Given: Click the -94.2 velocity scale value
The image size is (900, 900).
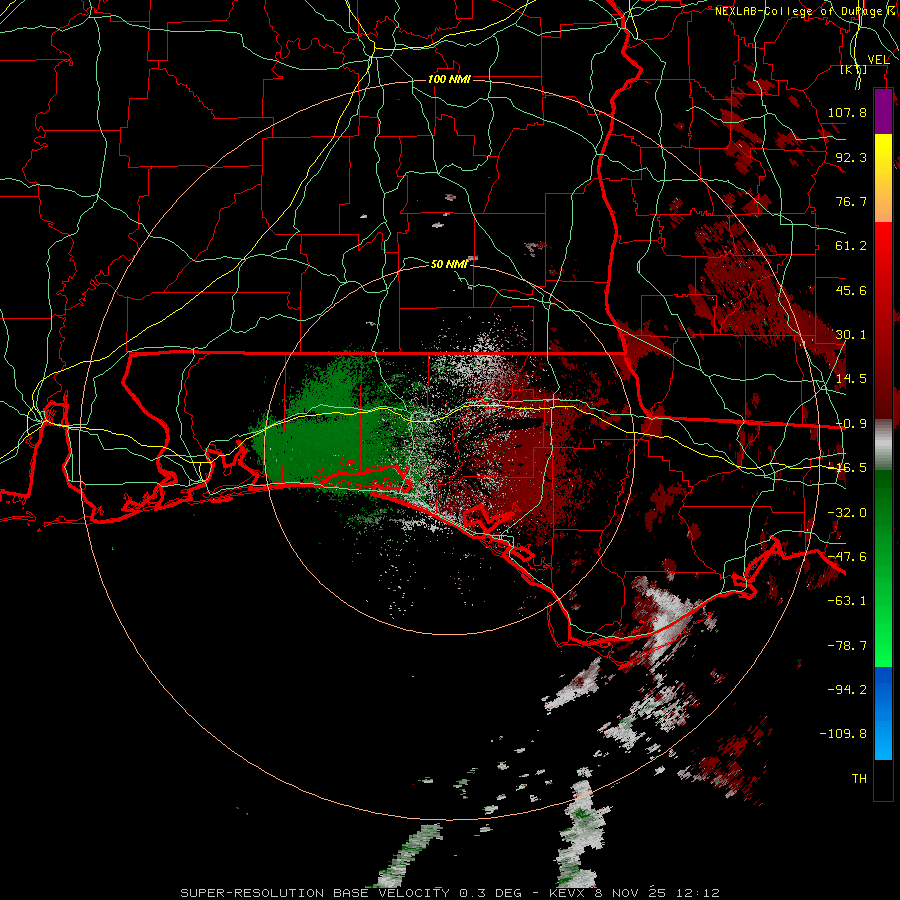Looking at the screenshot, I should tap(847, 690).
